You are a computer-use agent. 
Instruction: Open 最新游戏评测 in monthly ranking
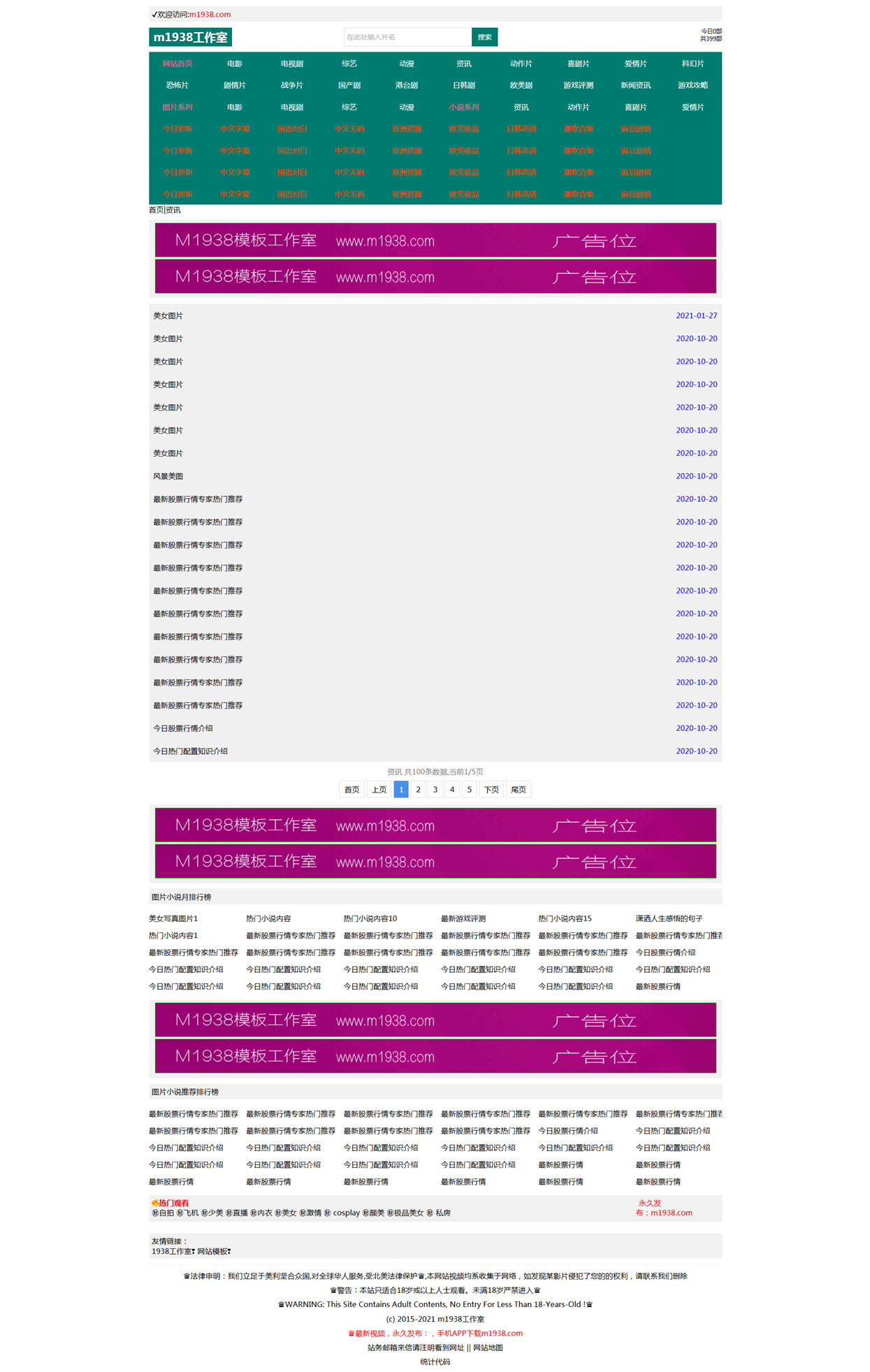(x=463, y=918)
